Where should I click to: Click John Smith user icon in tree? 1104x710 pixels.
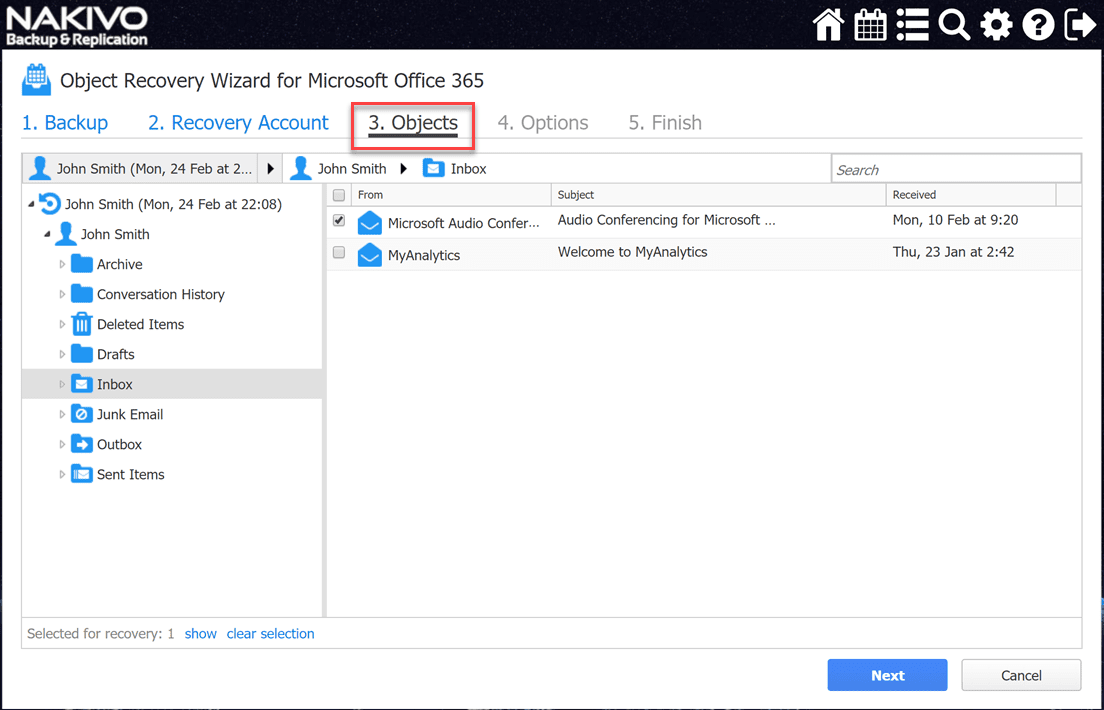(65, 234)
